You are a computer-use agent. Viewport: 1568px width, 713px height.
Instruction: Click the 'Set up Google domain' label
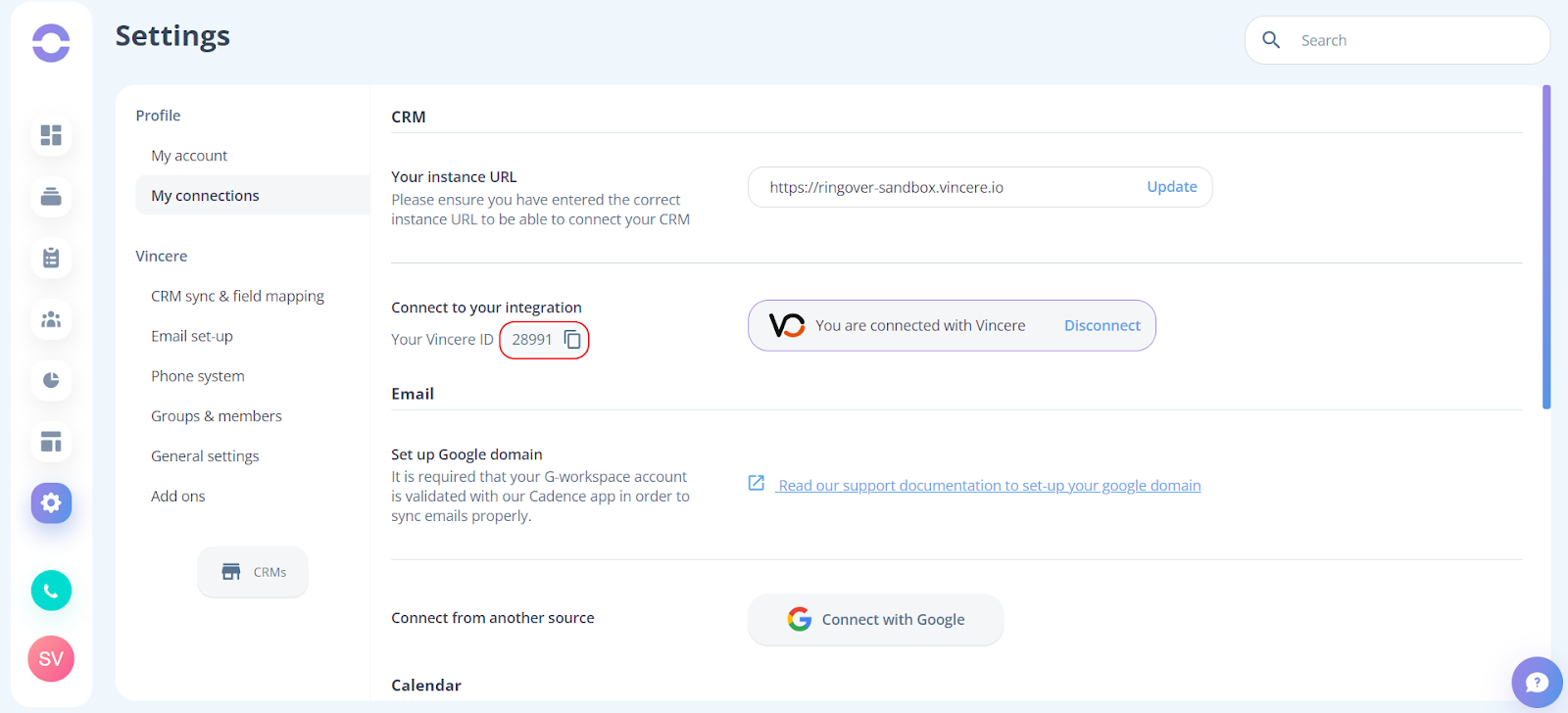tap(466, 454)
